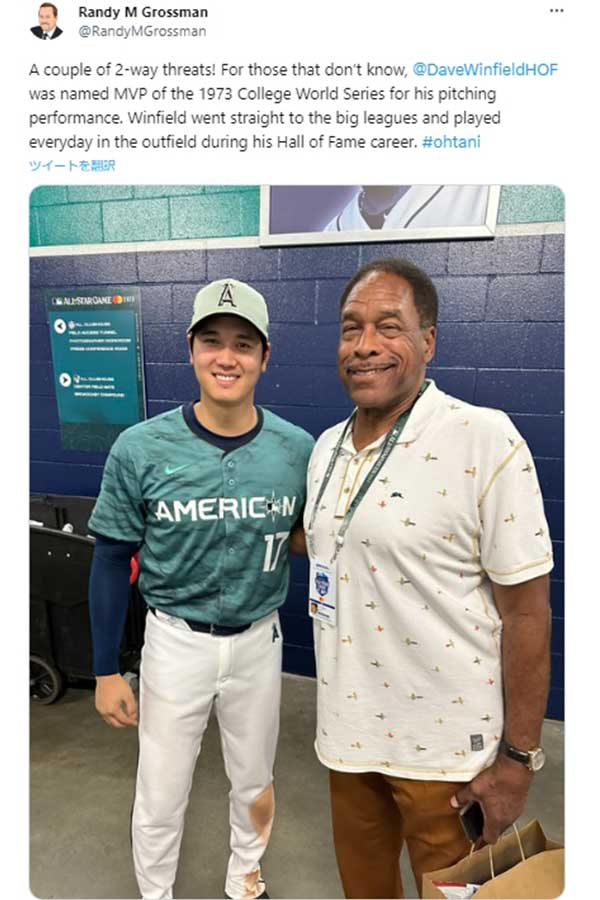Viewport: 600px width, 900px height.
Task: Click the credential badge on the lanyard
Action: tap(322, 592)
